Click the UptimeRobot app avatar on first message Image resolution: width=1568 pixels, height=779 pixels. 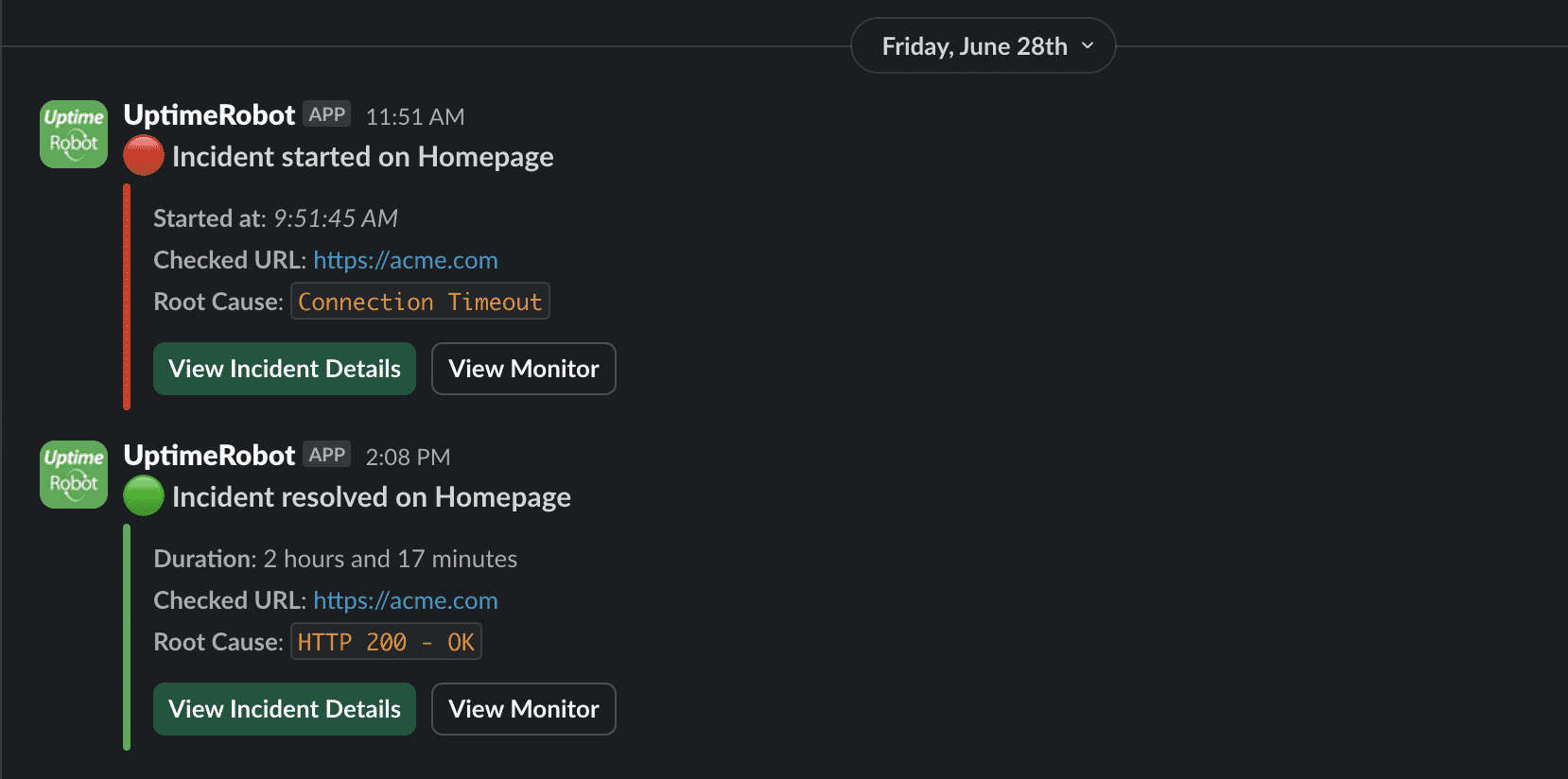coord(73,134)
